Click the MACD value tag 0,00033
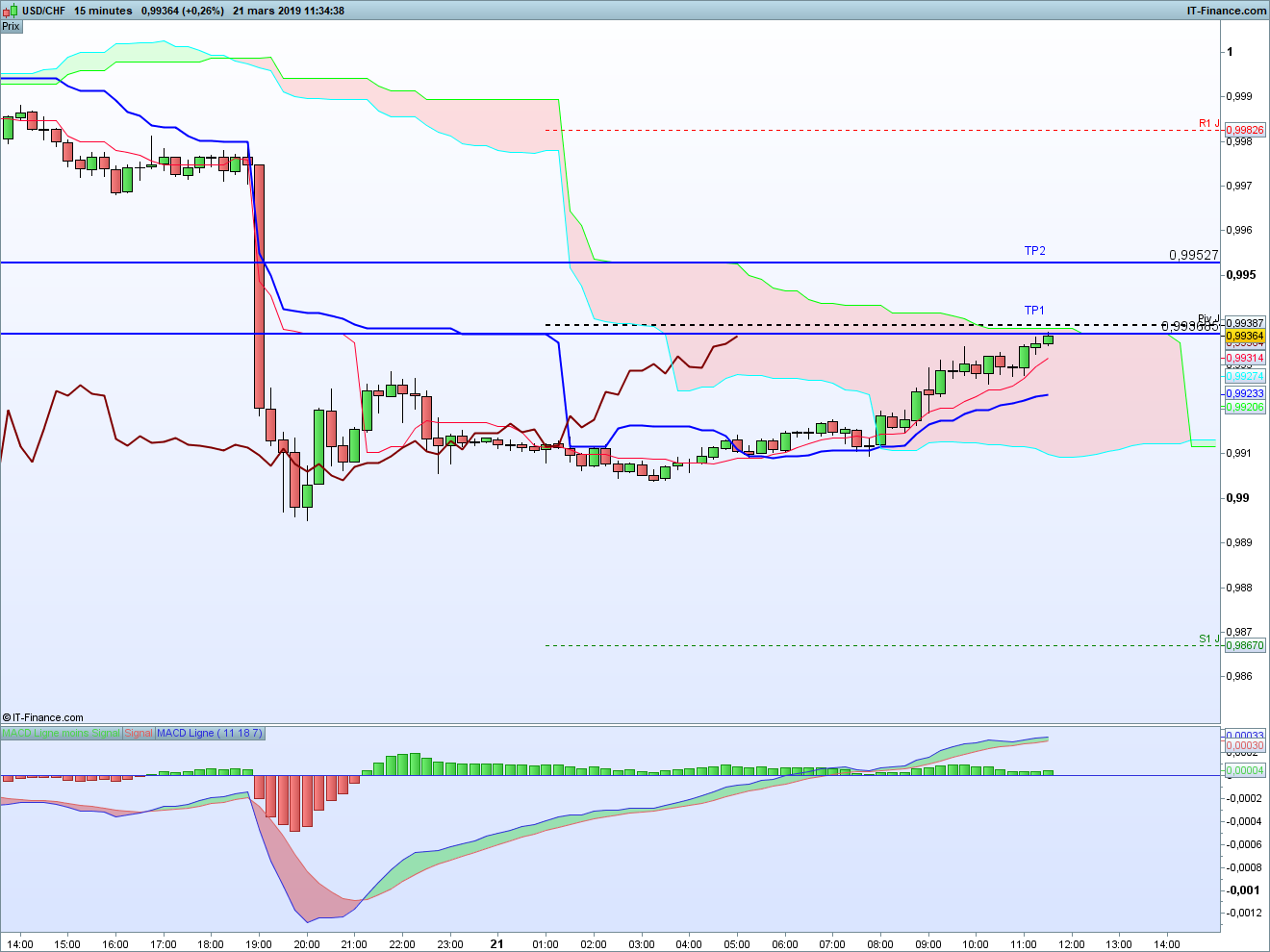The image size is (1270, 952). pyautogui.click(x=1245, y=736)
